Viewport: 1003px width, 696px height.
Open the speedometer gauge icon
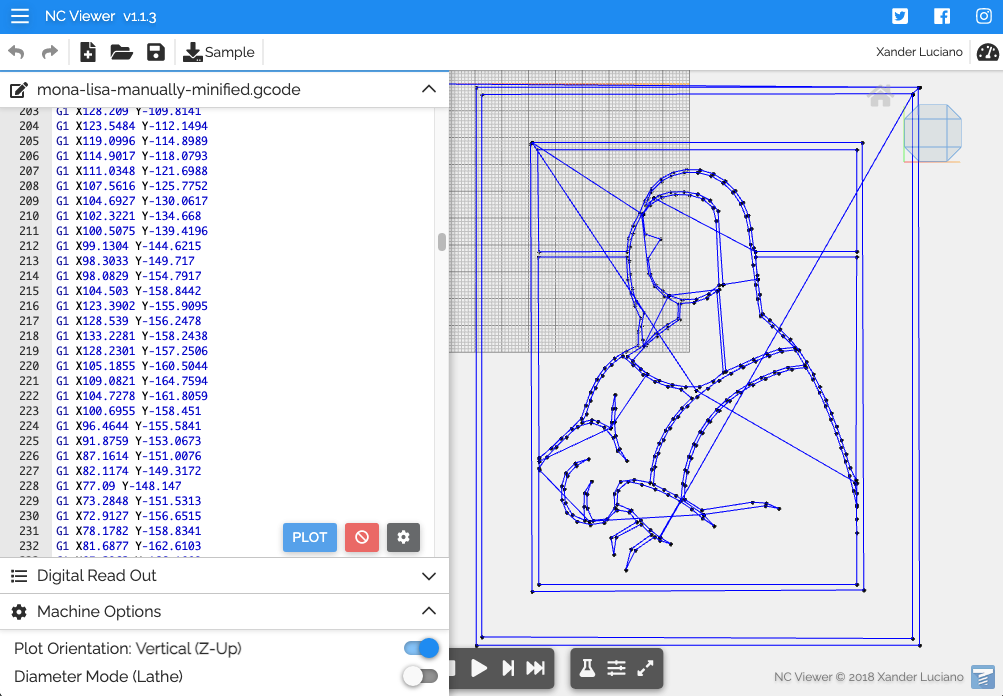(x=987, y=52)
